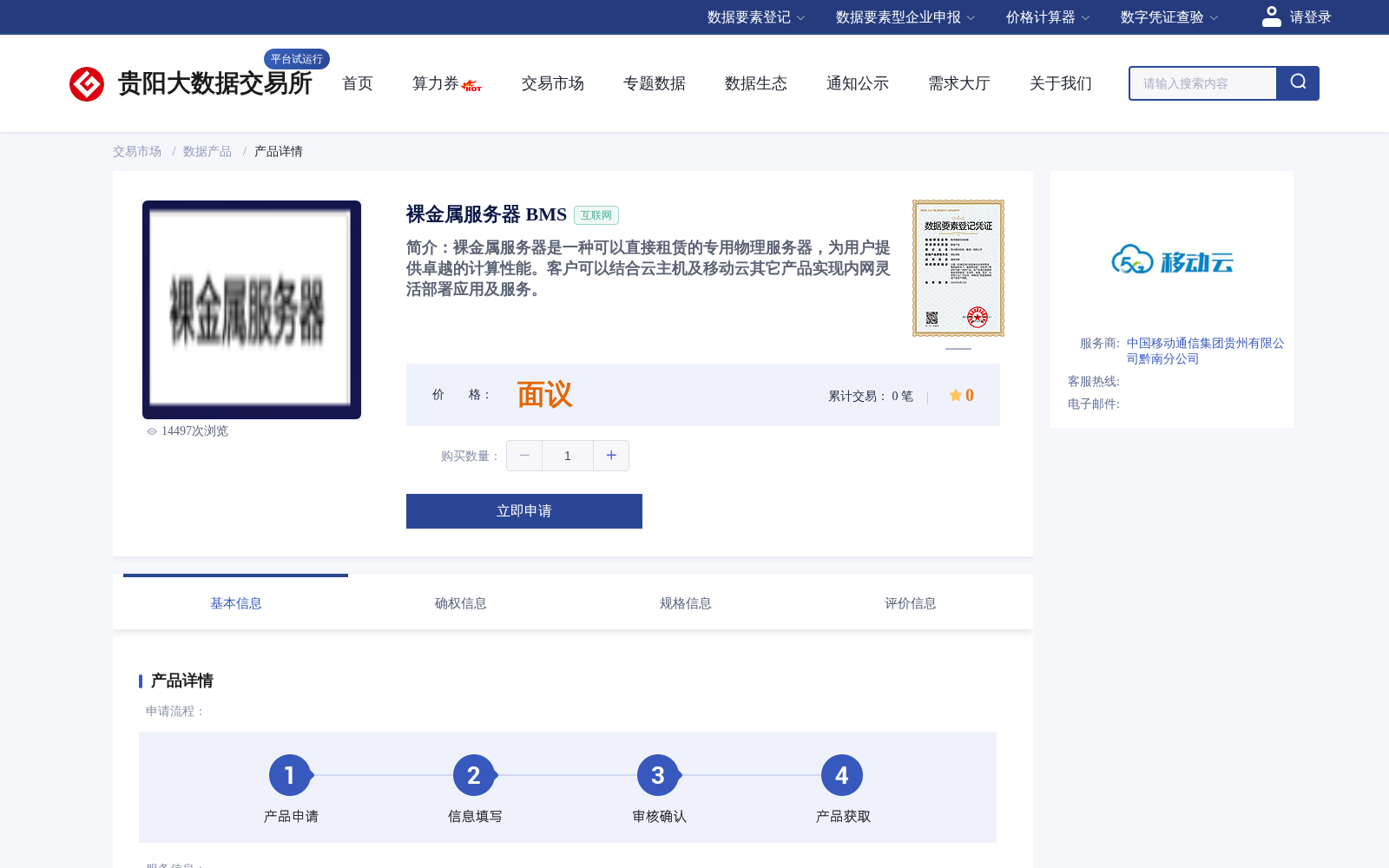Screen dimensions: 1389x868
Task: Click the 产品详情 breadcrumb text
Action: point(279,151)
